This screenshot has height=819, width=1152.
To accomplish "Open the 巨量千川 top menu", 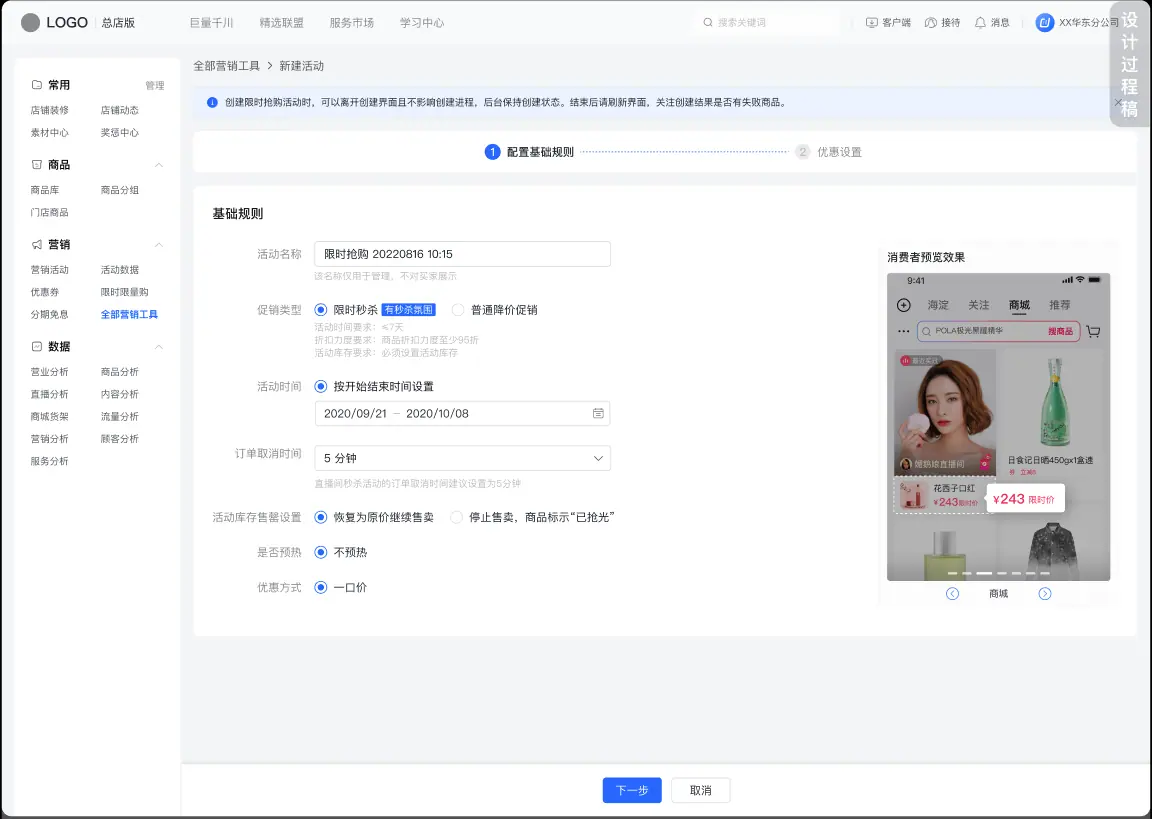I will (x=212, y=23).
